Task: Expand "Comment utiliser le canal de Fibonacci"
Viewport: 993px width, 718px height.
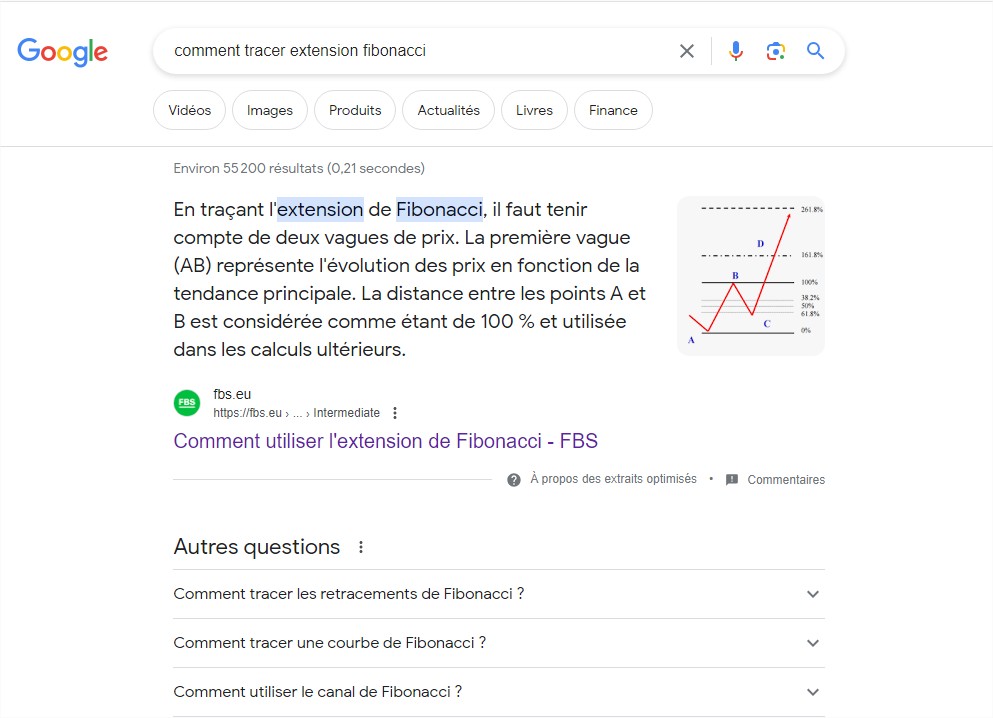Action: pyautogui.click(x=813, y=692)
